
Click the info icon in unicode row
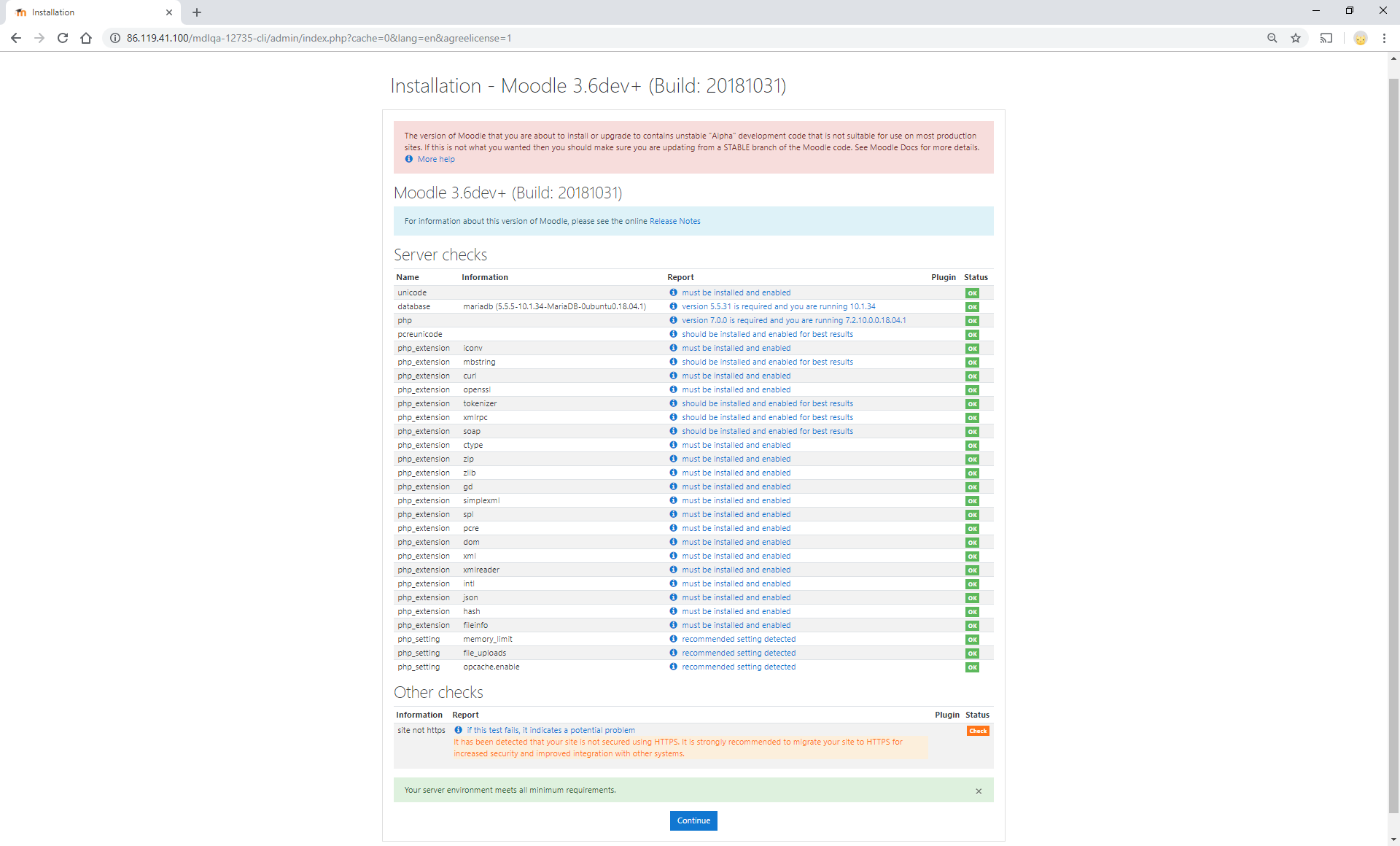[x=674, y=292]
